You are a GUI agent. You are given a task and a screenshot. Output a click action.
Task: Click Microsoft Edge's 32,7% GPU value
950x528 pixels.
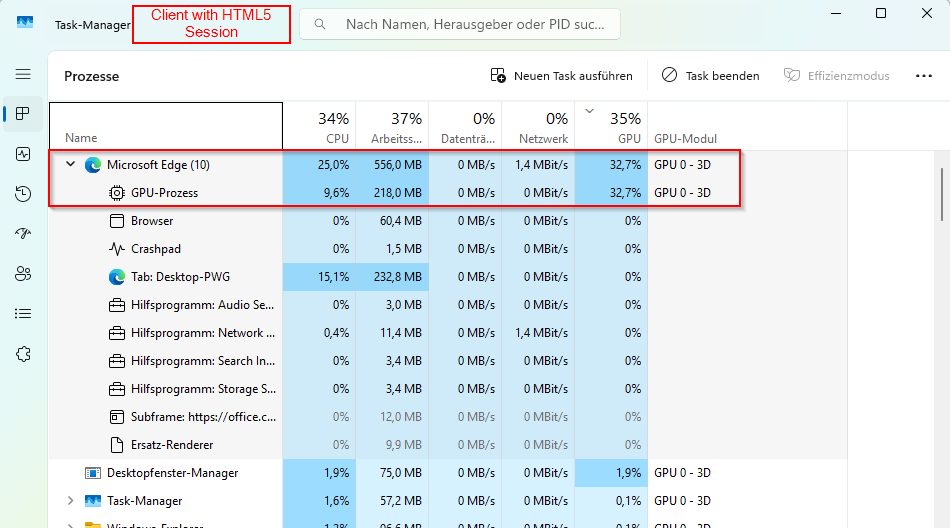click(x=625, y=165)
